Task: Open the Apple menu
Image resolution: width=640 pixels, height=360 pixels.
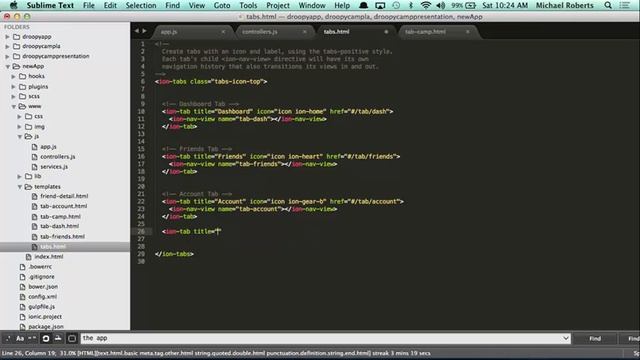Action: pos(13,5)
